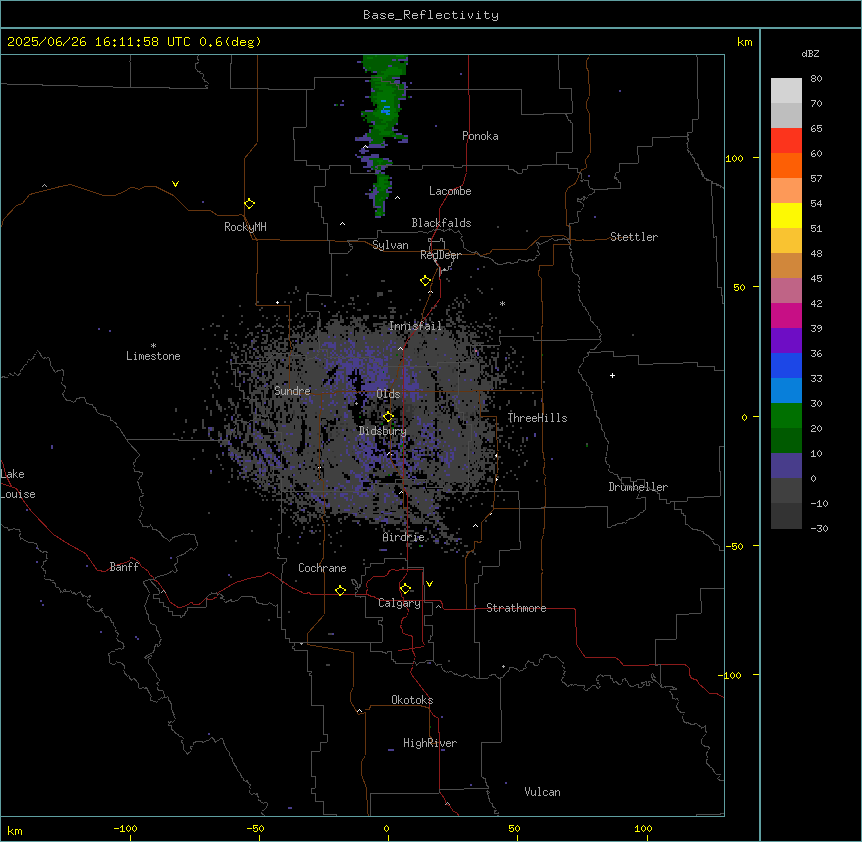
Task: Click the Stettler city label
Action: [x=634, y=237]
